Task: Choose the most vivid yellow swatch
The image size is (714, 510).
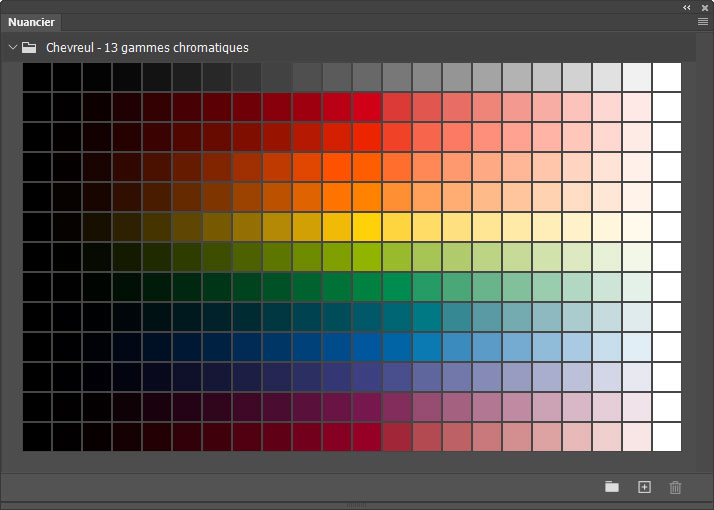Action: [x=367, y=227]
